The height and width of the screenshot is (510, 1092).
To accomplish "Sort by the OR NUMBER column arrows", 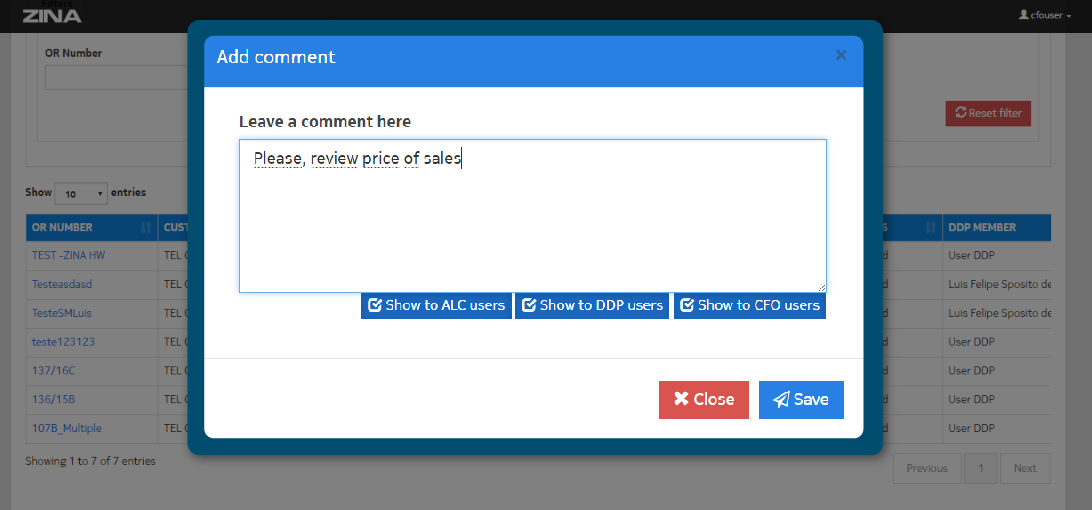I will pyautogui.click(x=147, y=228).
